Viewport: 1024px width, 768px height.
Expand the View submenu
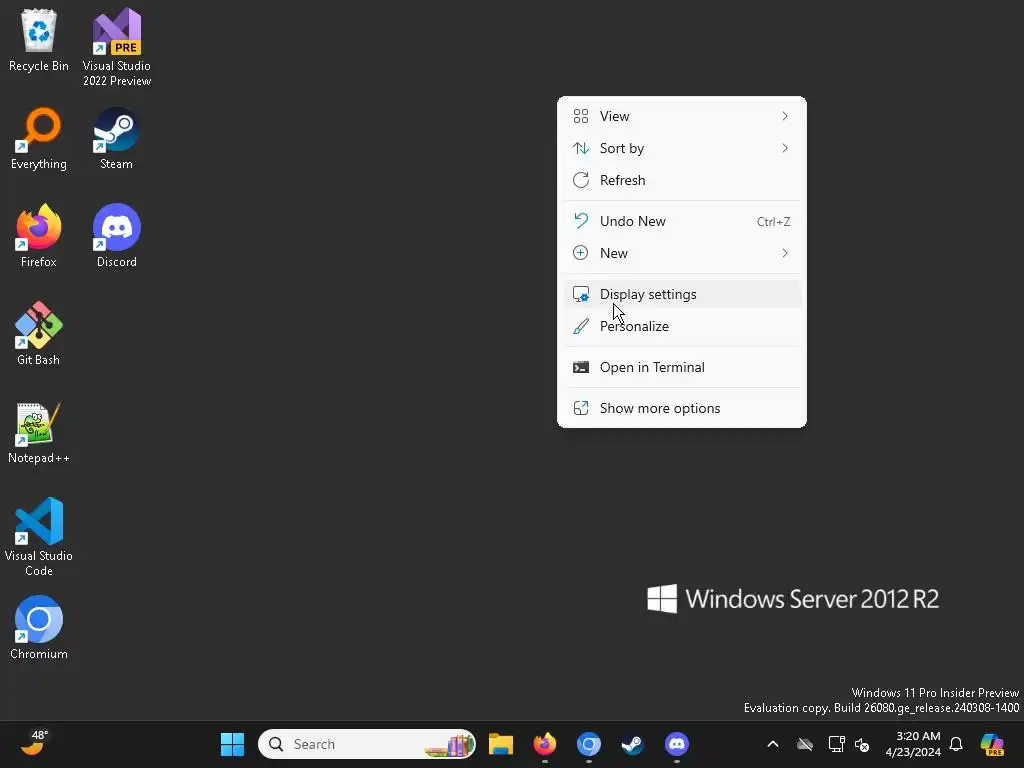pos(682,116)
